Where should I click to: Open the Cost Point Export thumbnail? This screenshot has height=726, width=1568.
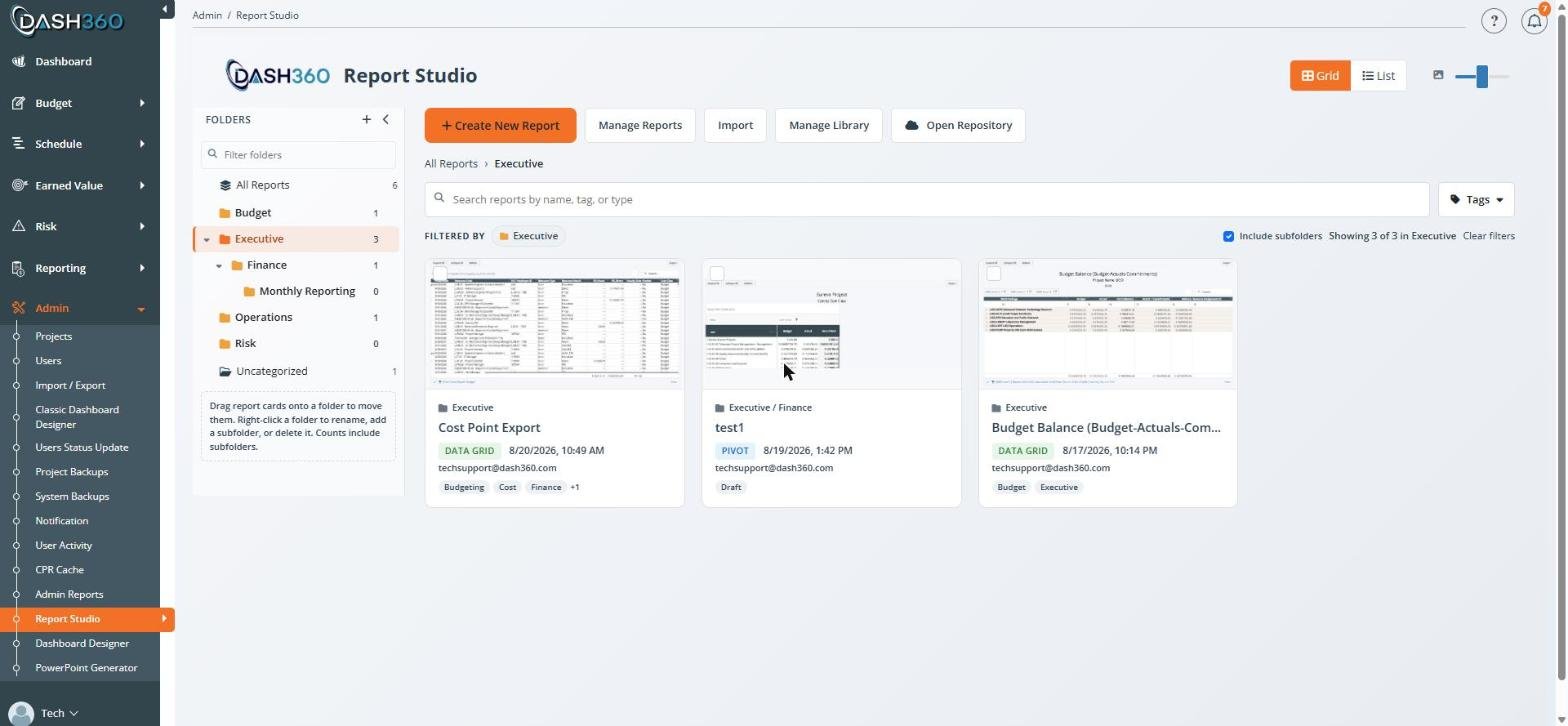coord(555,324)
